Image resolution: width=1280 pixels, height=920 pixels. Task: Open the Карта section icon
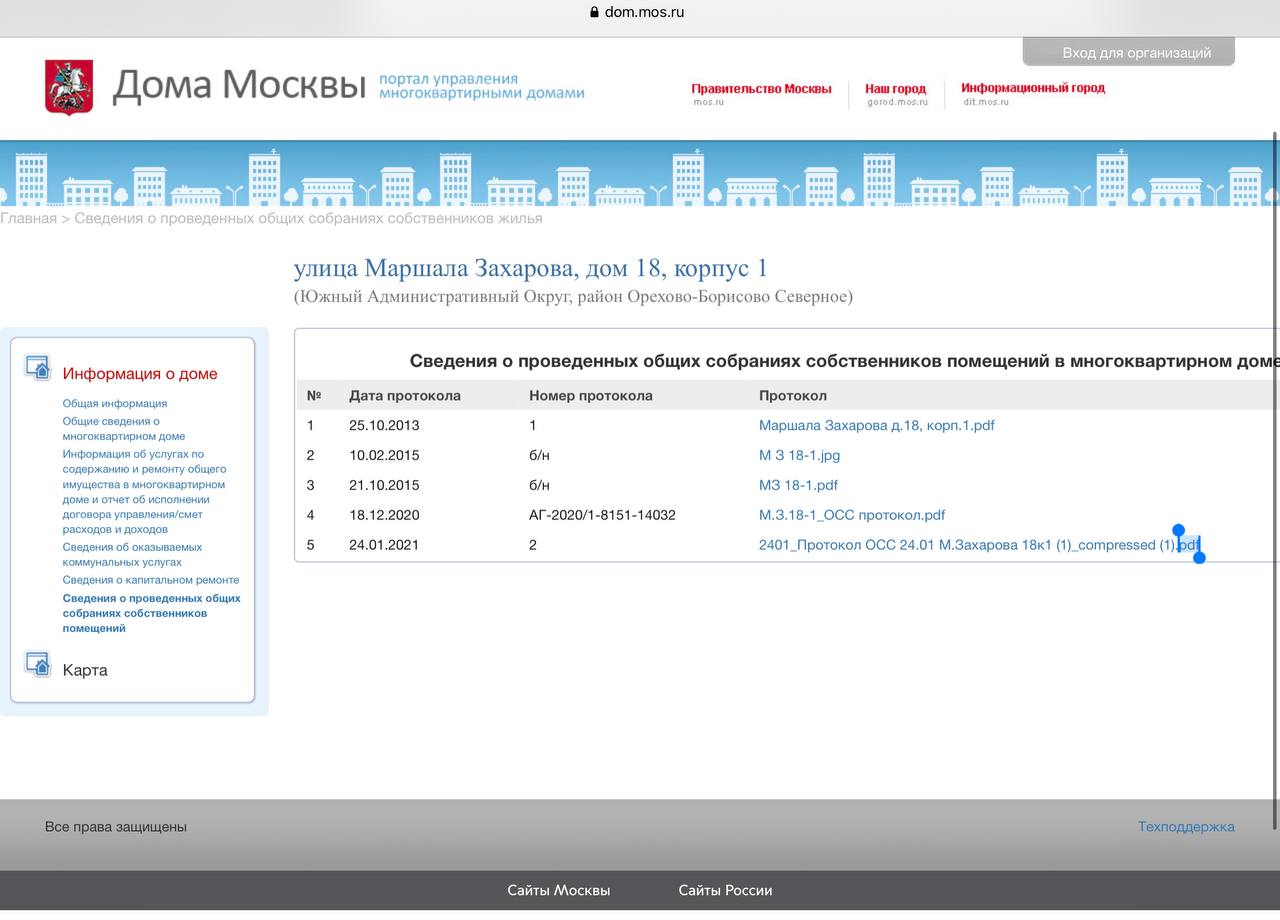click(38, 665)
